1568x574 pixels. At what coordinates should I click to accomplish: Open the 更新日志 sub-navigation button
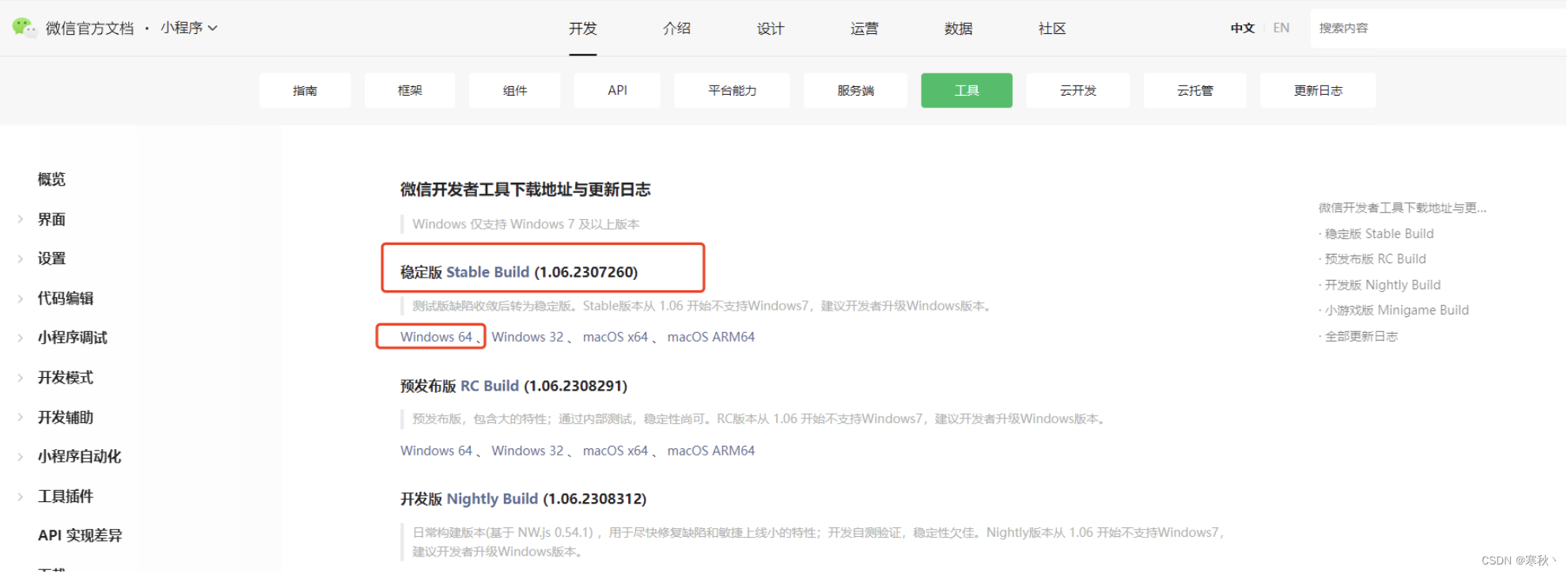coord(1319,90)
